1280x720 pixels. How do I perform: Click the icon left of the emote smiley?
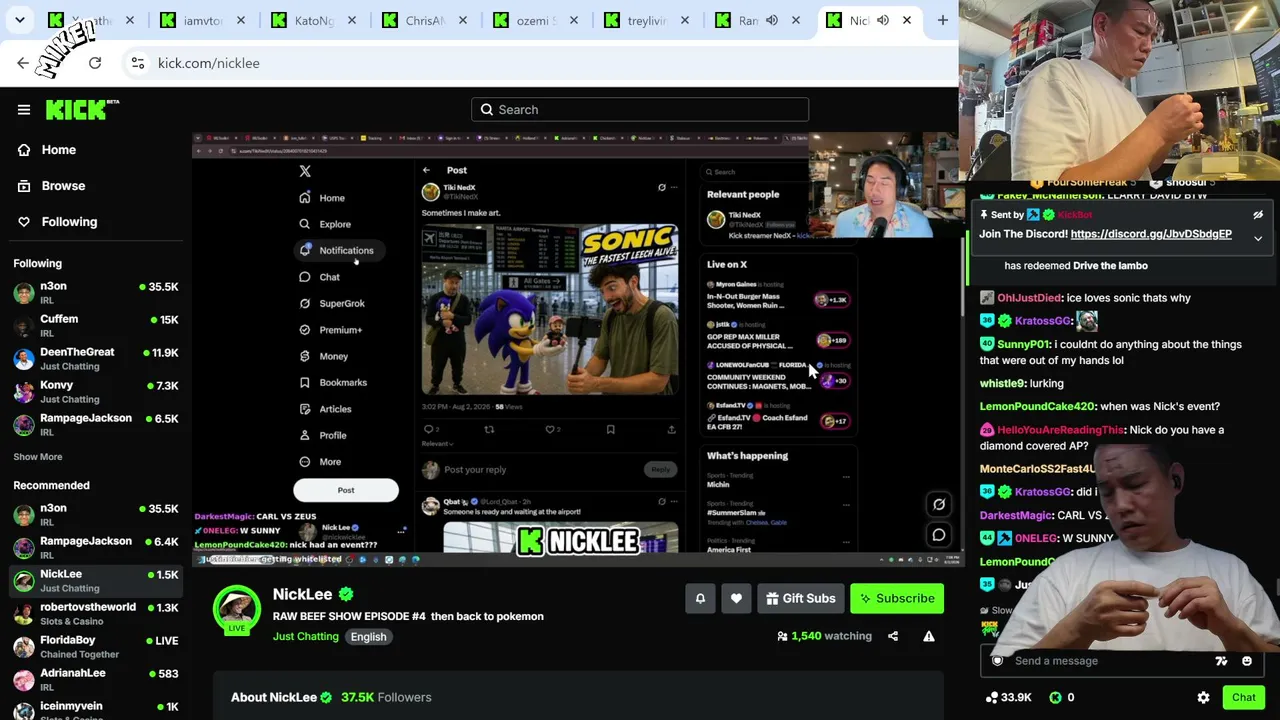point(1221,661)
